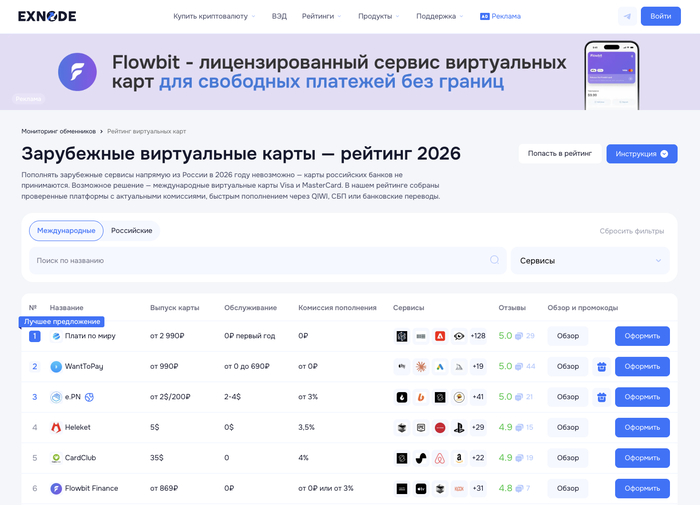The height and width of the screenshot is (505, 700).
Task: Click the 'от 0₽ или от 3%' commission cell
Action: [326, 488]
